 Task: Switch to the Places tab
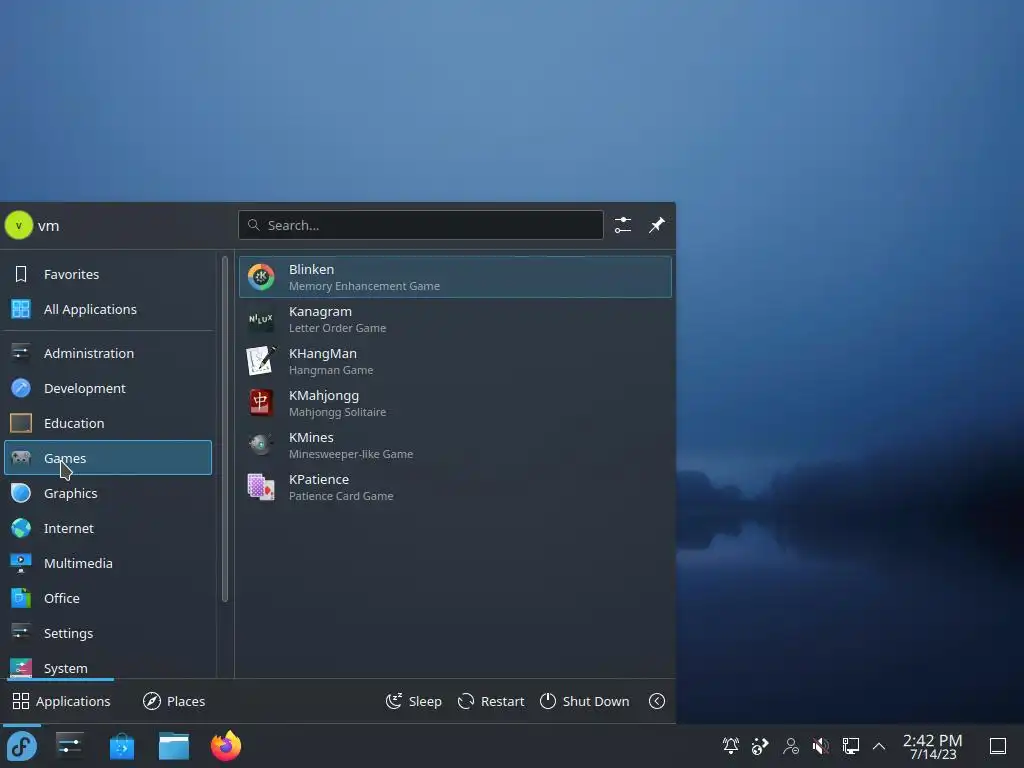tap(174, 701)
